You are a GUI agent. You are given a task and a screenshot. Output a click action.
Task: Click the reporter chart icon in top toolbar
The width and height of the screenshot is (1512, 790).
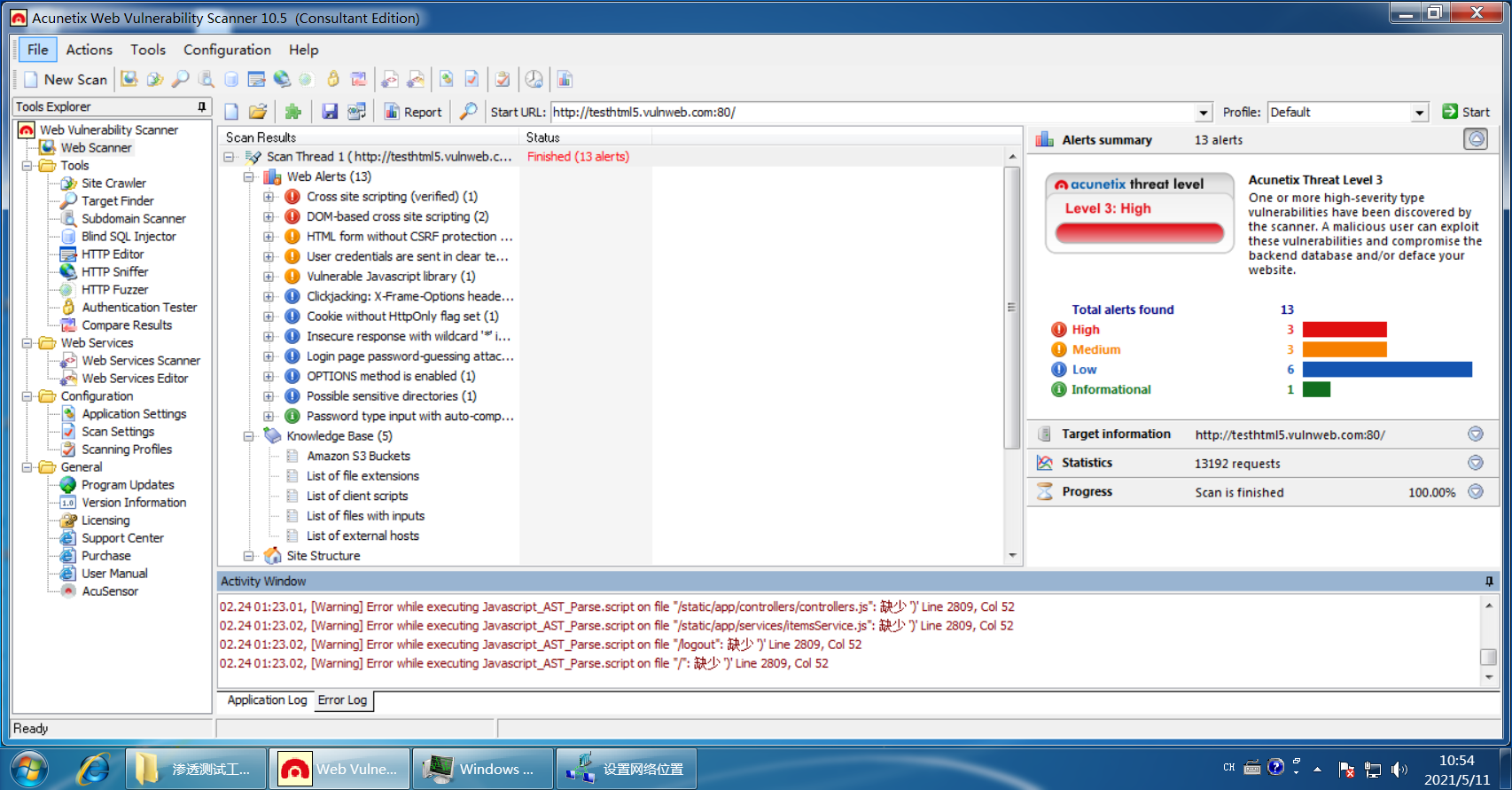tap(565, 80)
